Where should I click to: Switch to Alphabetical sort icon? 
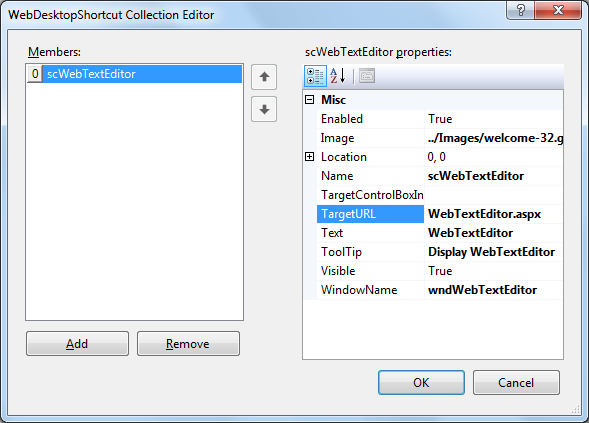click(x=338, y=76)
